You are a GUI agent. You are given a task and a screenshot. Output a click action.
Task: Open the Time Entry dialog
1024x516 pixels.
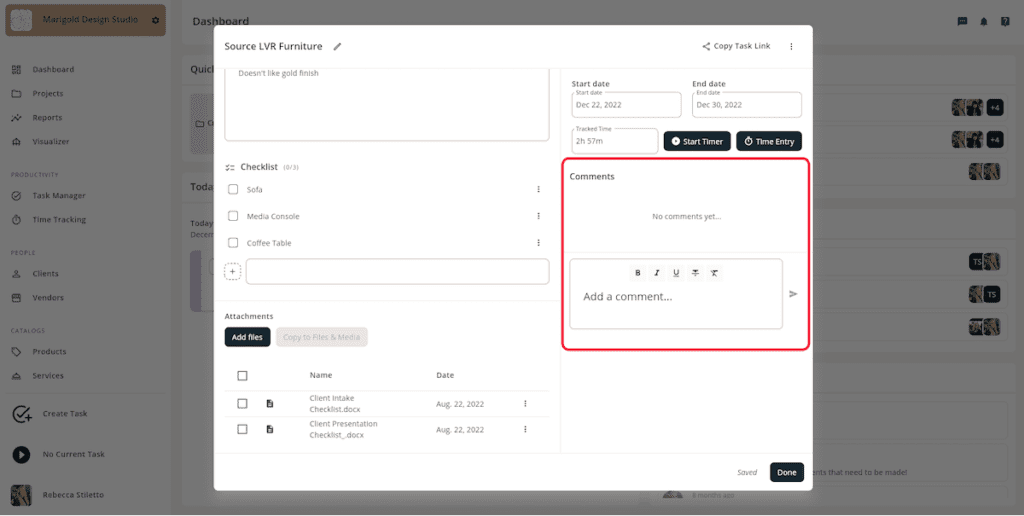tap(769, 141)
